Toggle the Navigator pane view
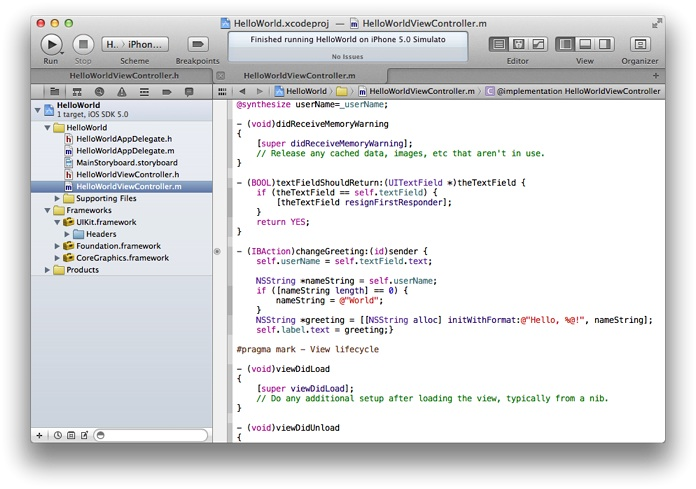Image resolution: width=696 pixels, height=489 pixels. (x=566, y=44)
